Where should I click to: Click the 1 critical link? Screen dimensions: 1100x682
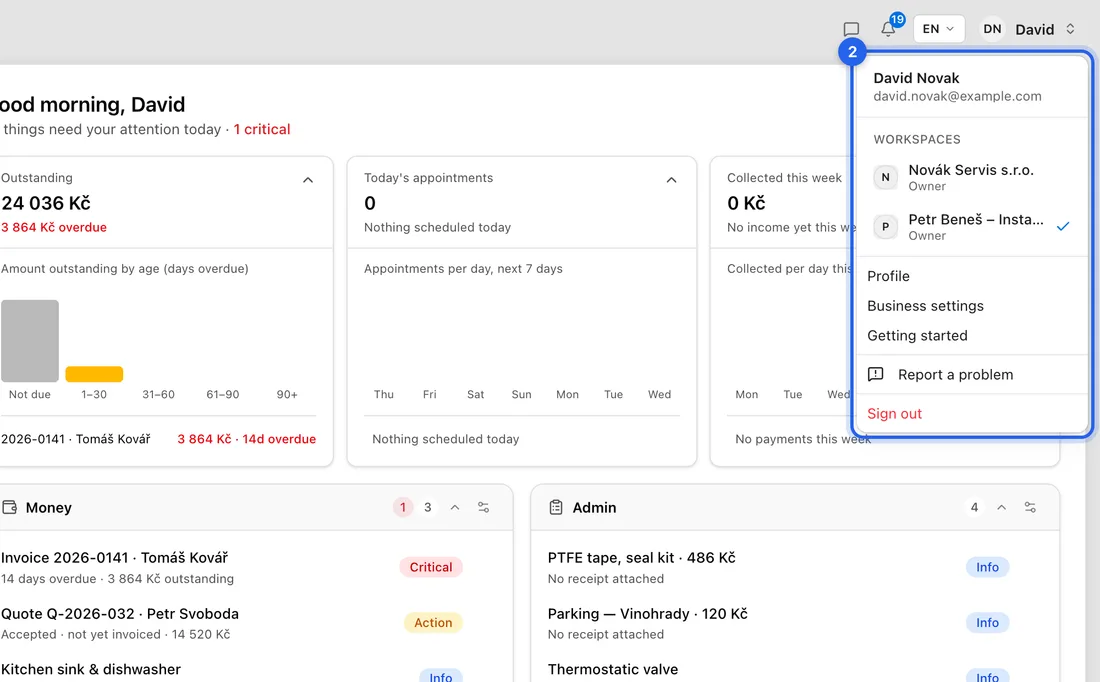pyautogui.click(x=262, y=129)
